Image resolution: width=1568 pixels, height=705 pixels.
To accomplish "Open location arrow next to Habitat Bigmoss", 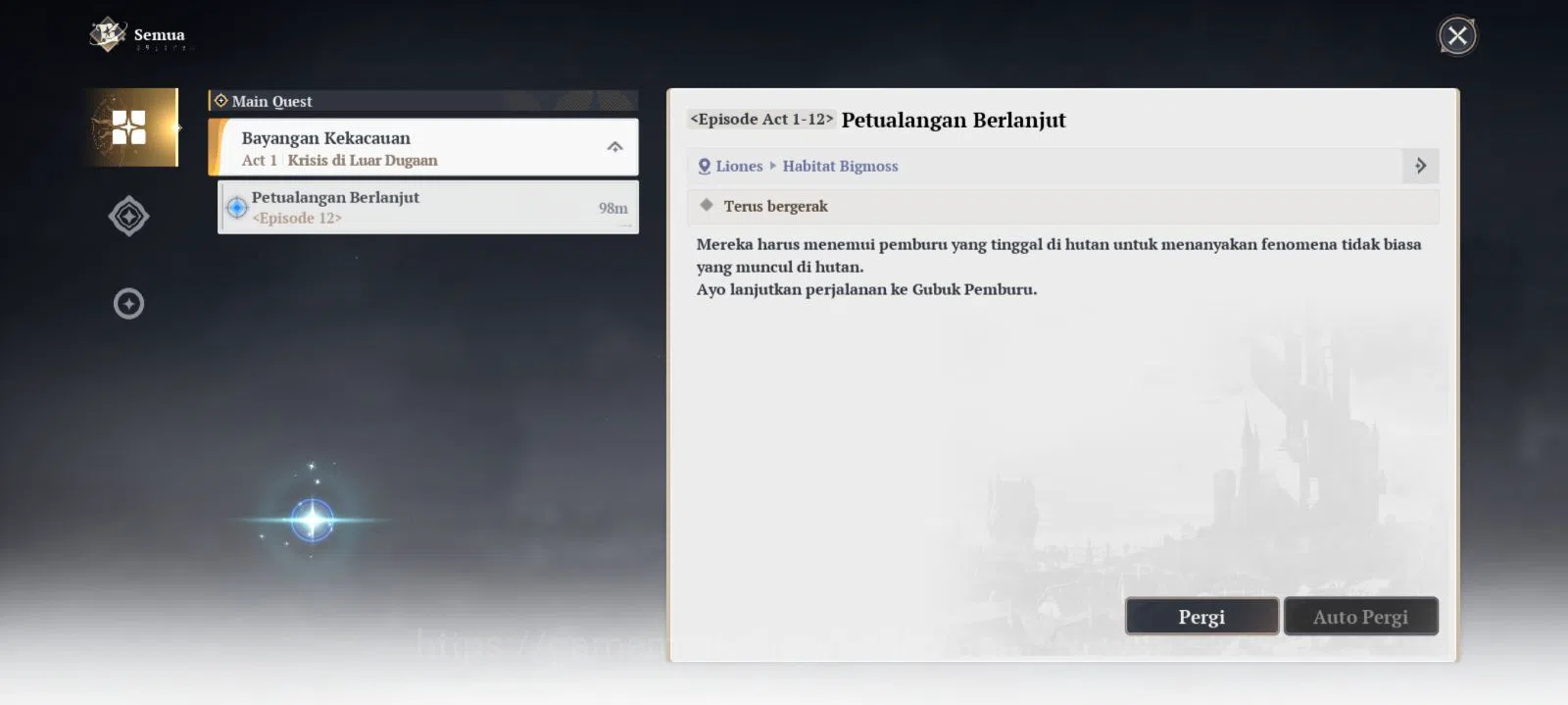I will (1420, 166).
